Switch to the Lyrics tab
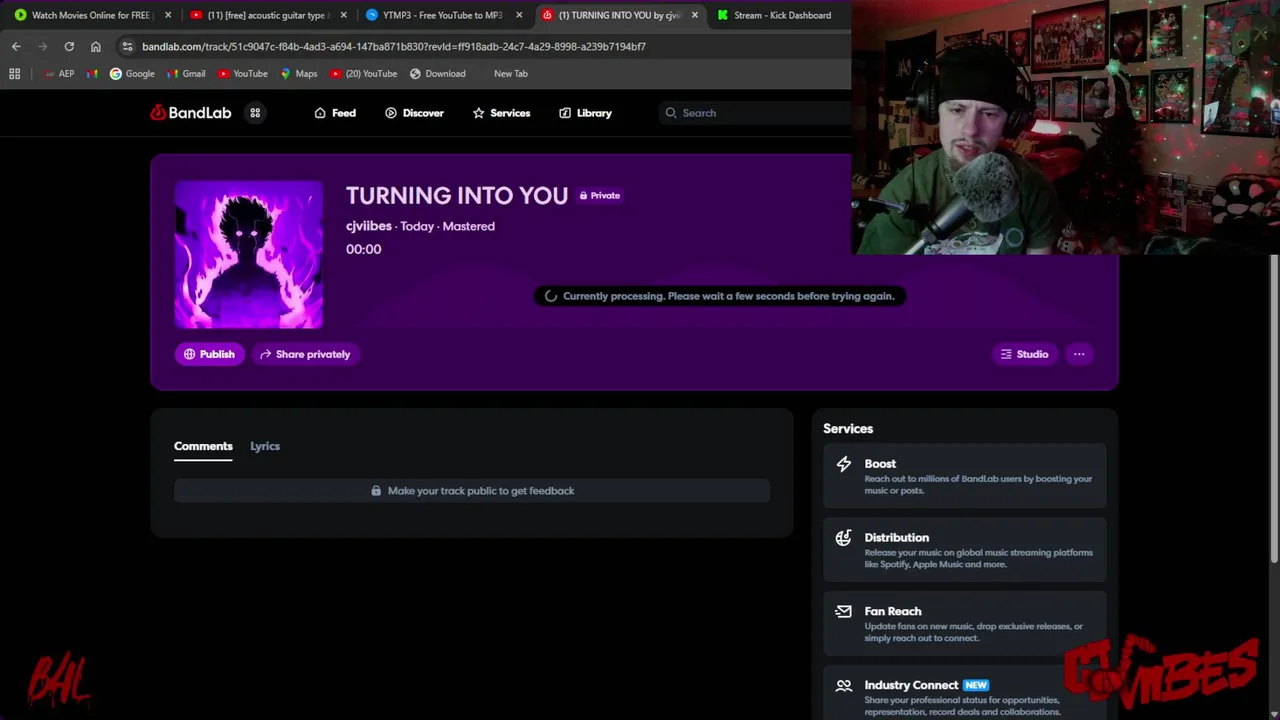This screenshot has height=720, width=1280. click(265, 446)
